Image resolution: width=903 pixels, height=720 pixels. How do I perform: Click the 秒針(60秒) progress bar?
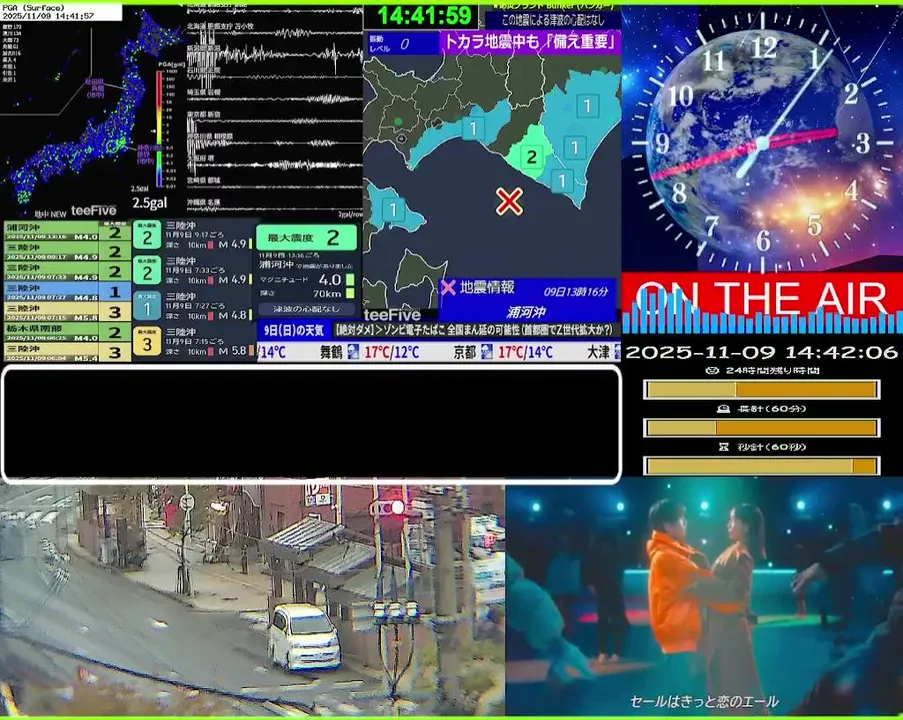tap(761, 465)
